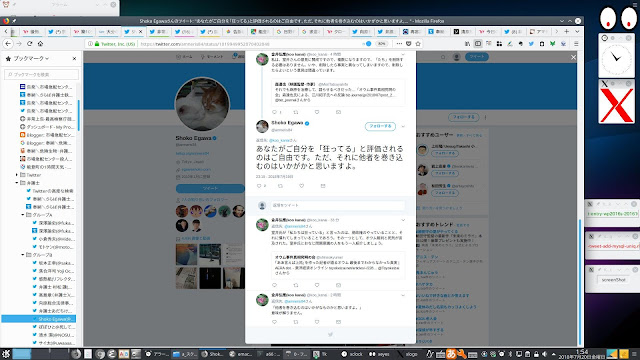Retweet Shoko Egawa's main tweet
The image size is (640, 360).
pyautogui.click(x=280, y=186)
